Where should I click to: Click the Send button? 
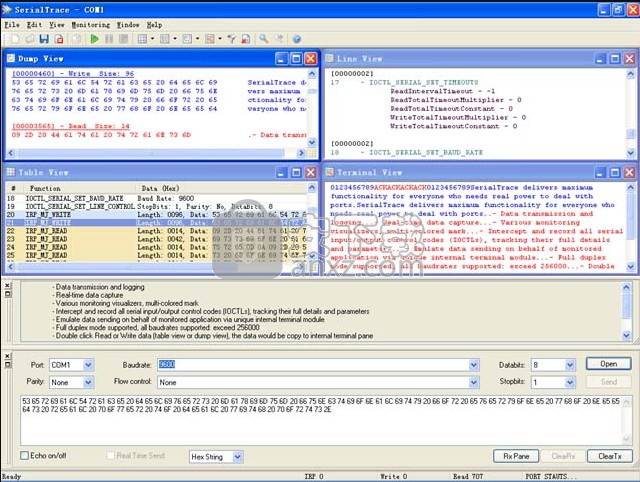(609, 382)
